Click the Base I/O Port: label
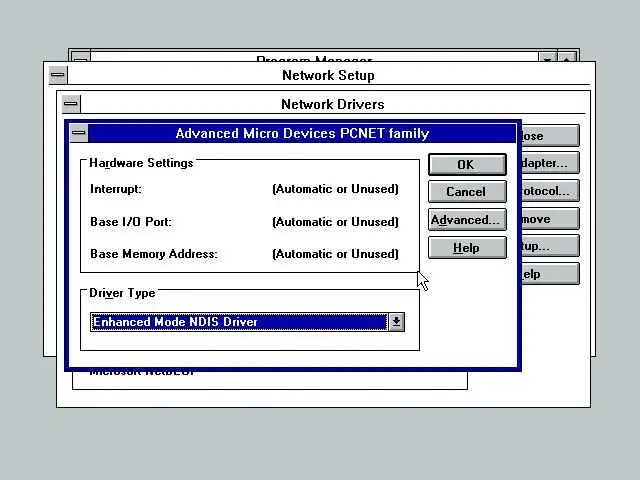The height and width of the screenshot is (480, 640). pos(131,222)
